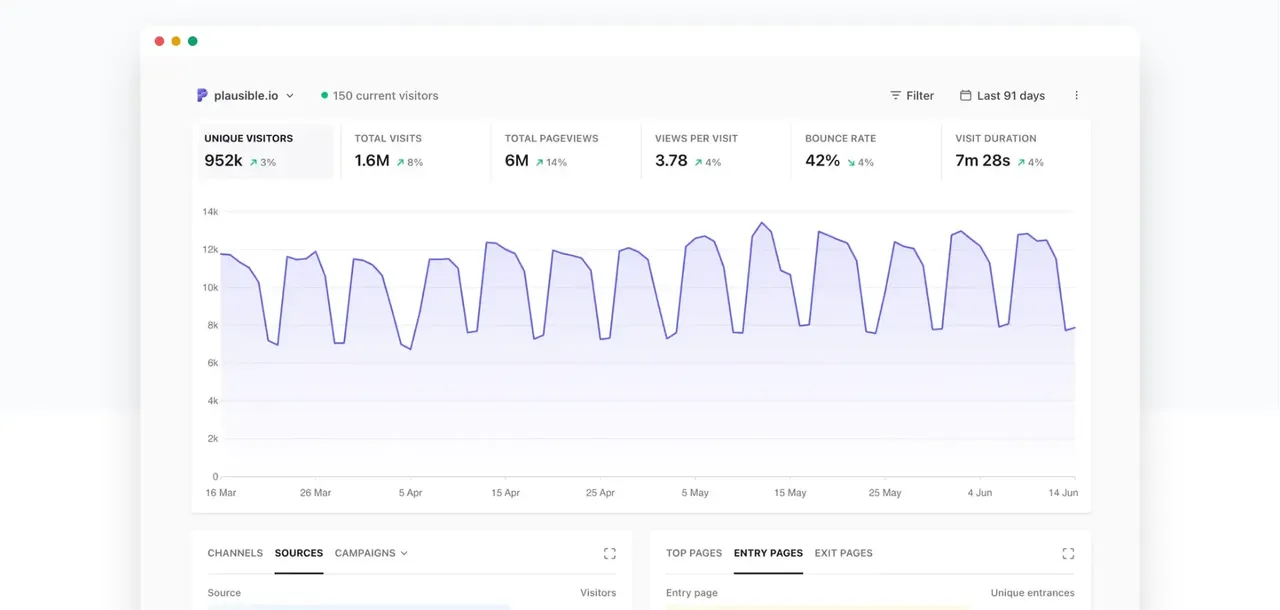
Task: Click the Plausible logo icon
Action: click(x=203, y=96)
